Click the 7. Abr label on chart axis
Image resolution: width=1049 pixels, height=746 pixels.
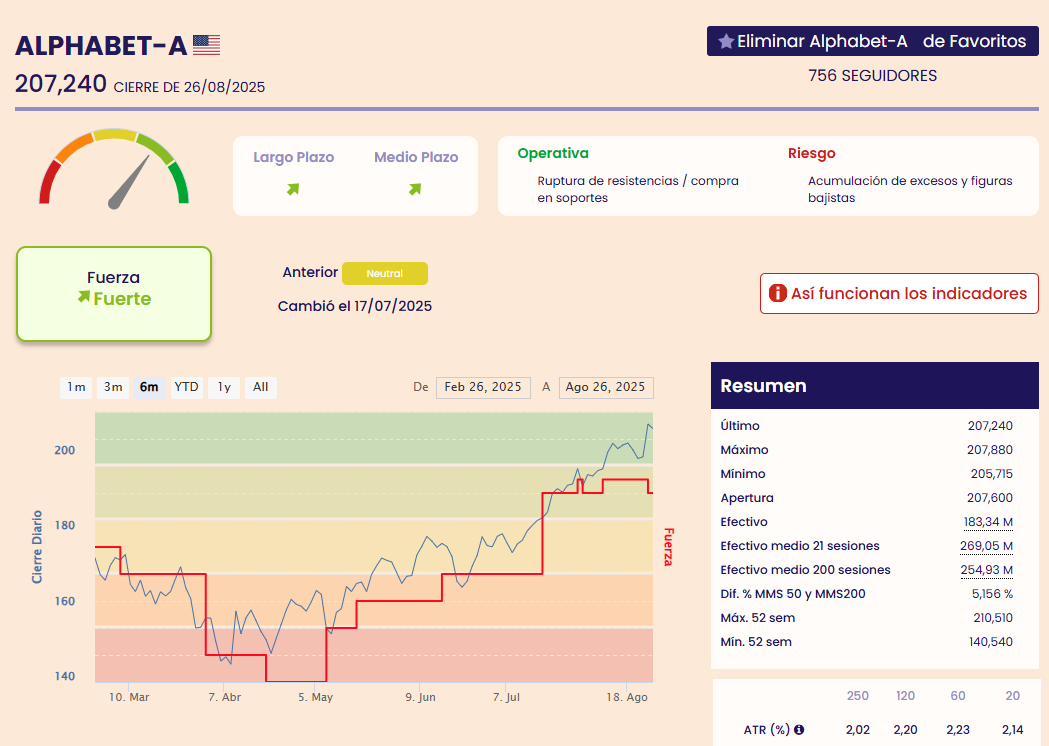[x=225, y=697]
